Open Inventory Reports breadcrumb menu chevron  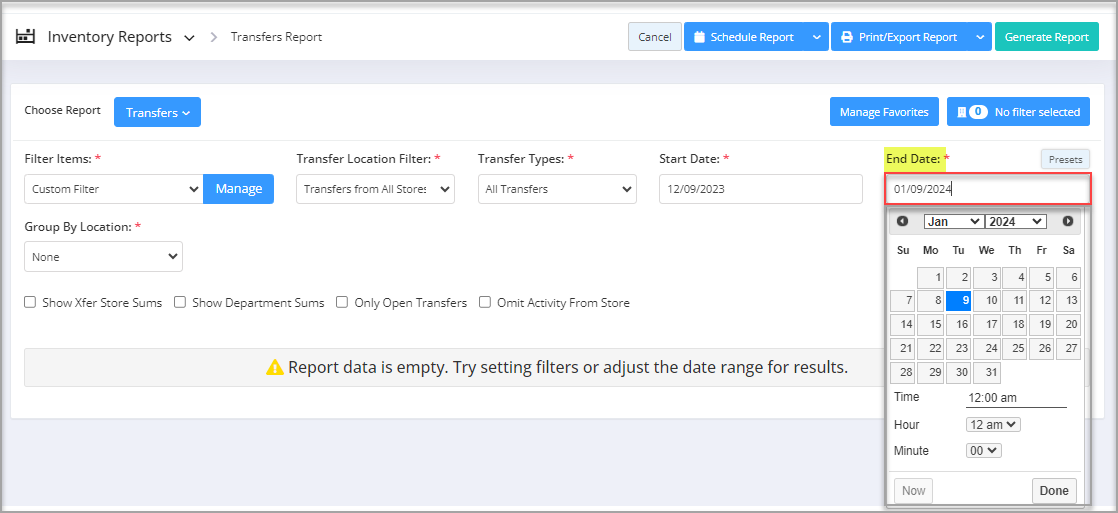[189, 38]
